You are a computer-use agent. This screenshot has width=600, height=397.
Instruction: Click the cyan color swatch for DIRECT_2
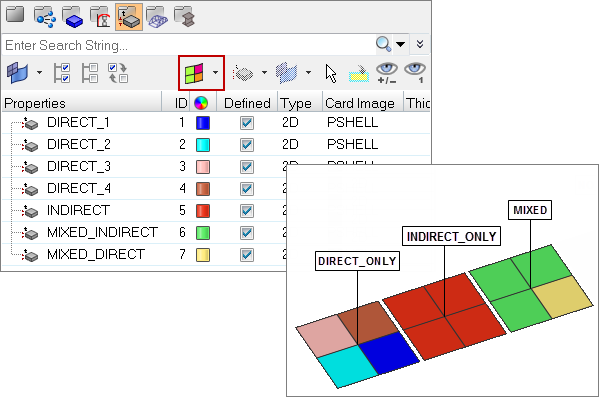pos(203,145)
